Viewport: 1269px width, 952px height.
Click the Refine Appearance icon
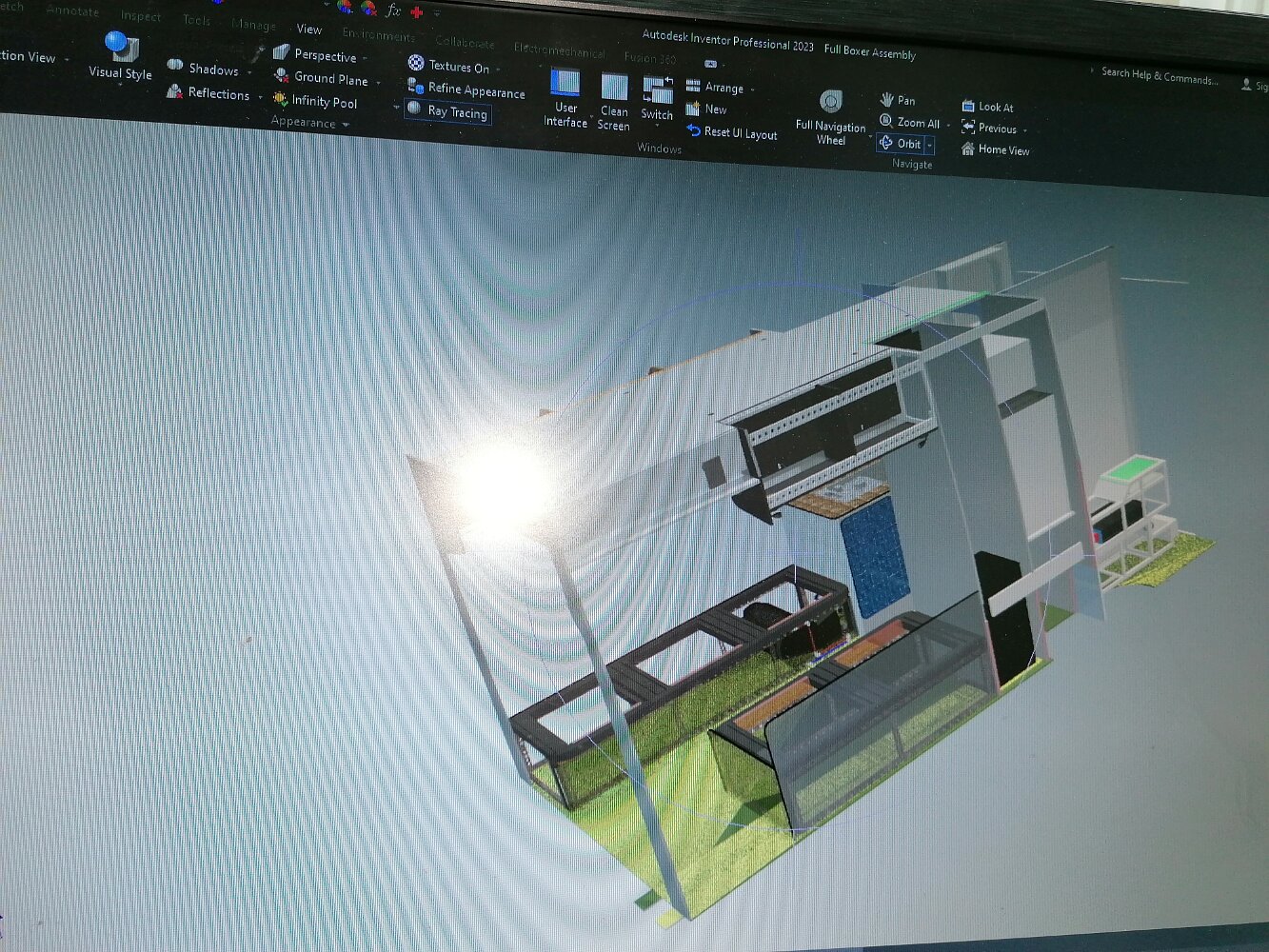[x=416, y=88]
